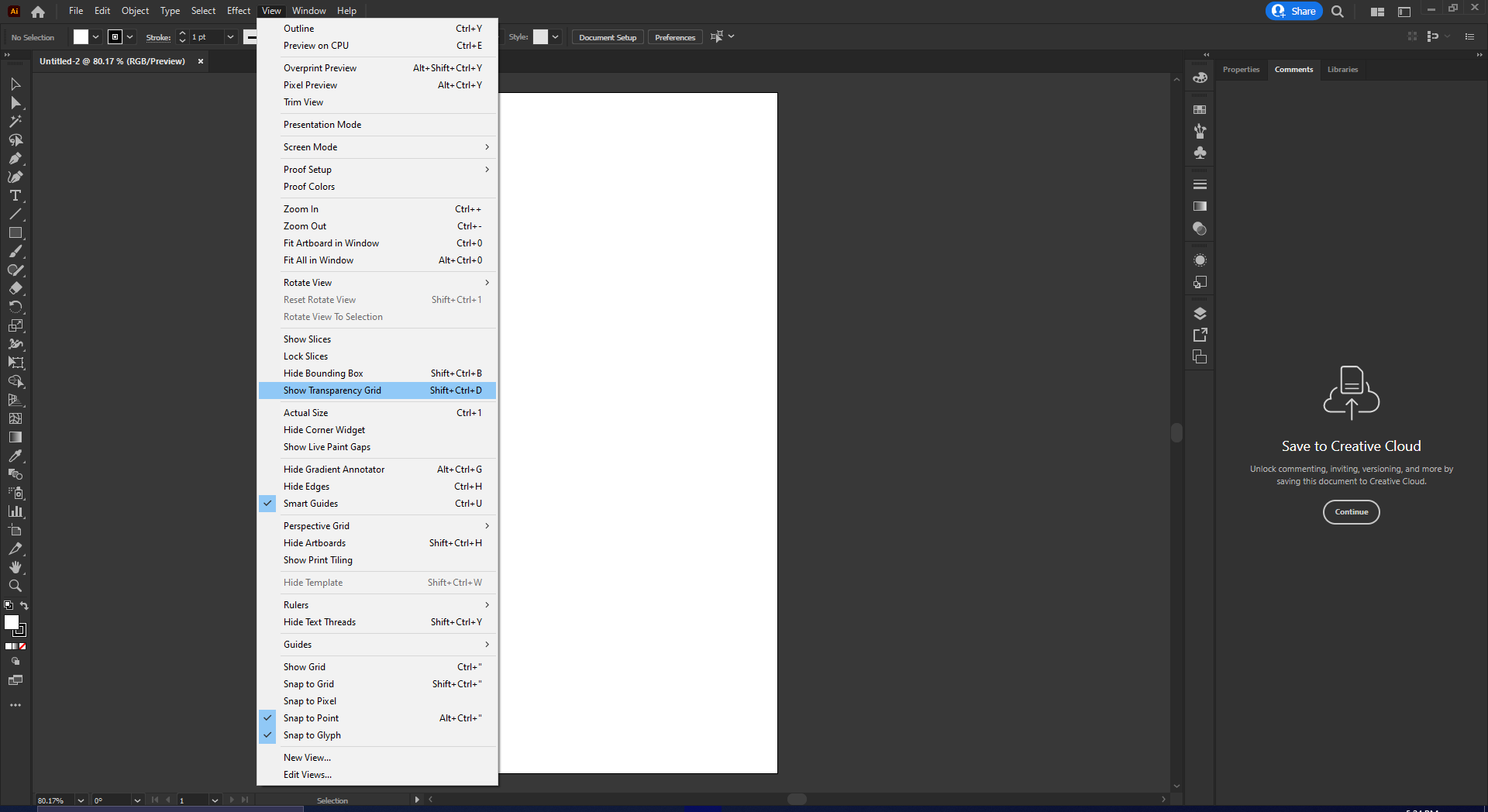The height and width of the screenshot is (812, 1488).
Task: Select the Gradient tool
Action: coord(15,437)
